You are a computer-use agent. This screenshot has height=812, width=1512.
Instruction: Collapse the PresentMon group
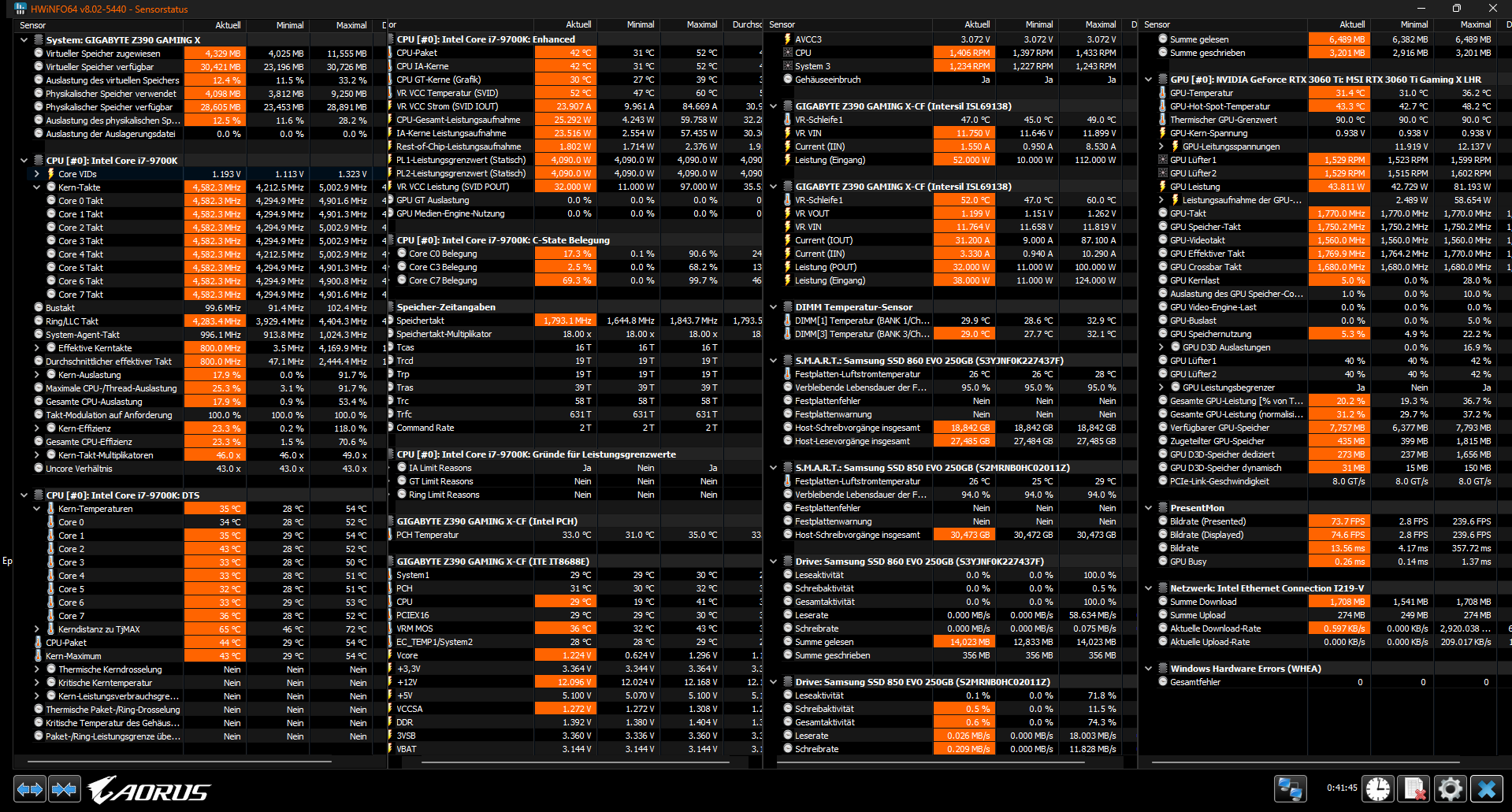point(1149,508)
